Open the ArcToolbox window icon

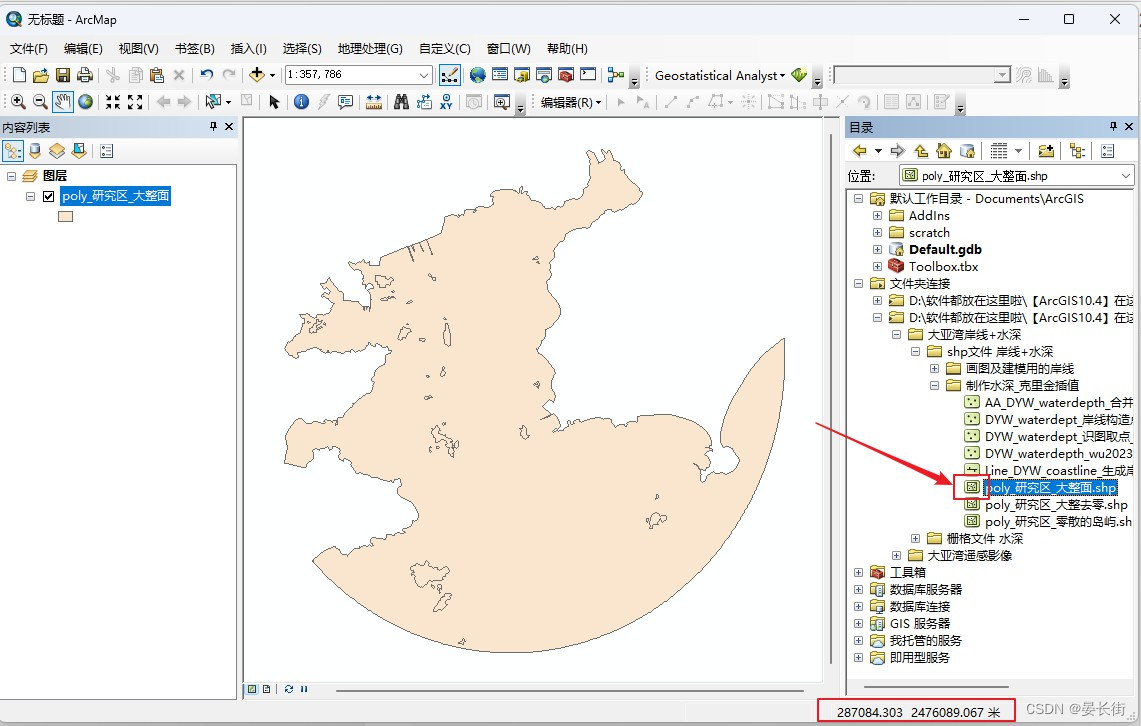566,75
